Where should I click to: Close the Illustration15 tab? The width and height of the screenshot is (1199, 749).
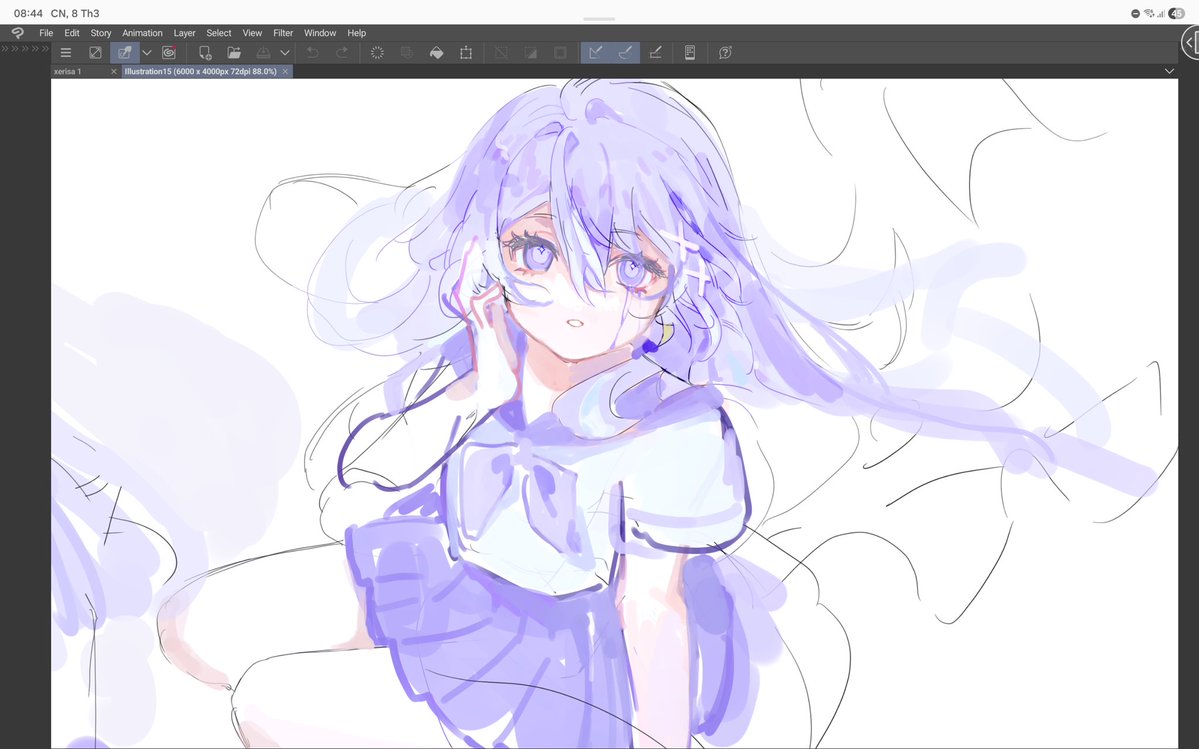[x=285, y=72]
